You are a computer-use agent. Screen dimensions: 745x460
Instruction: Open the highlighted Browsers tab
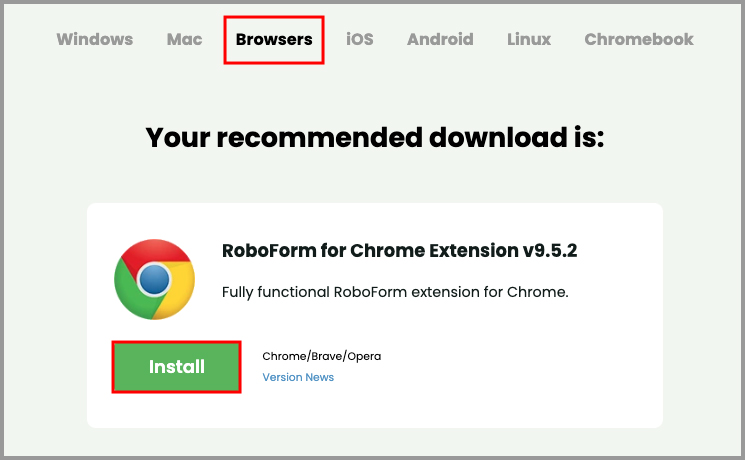click(274, 40)
